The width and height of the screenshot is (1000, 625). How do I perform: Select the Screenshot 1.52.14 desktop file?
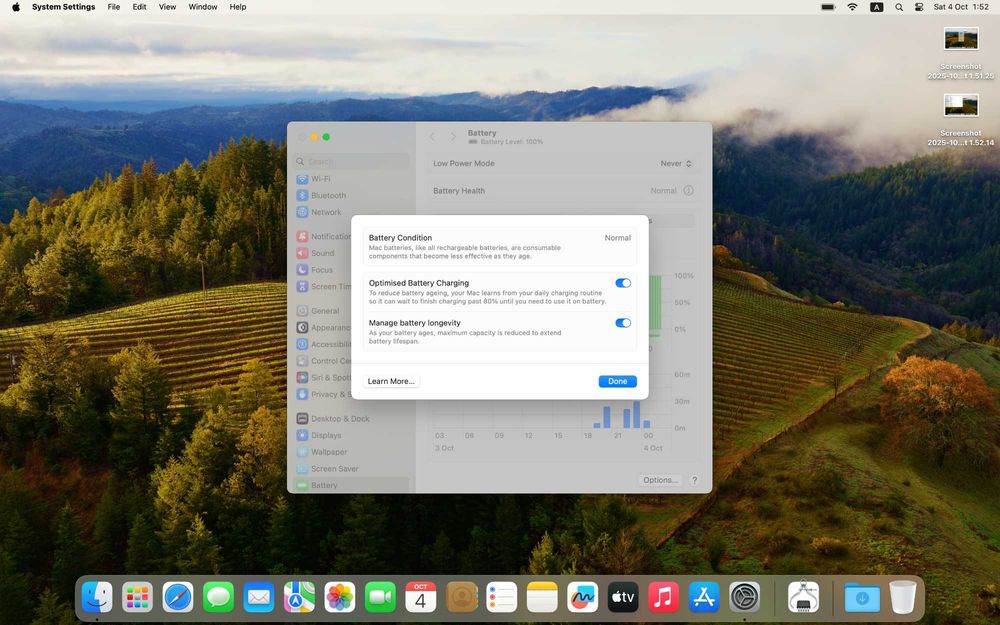pos(960,120)
